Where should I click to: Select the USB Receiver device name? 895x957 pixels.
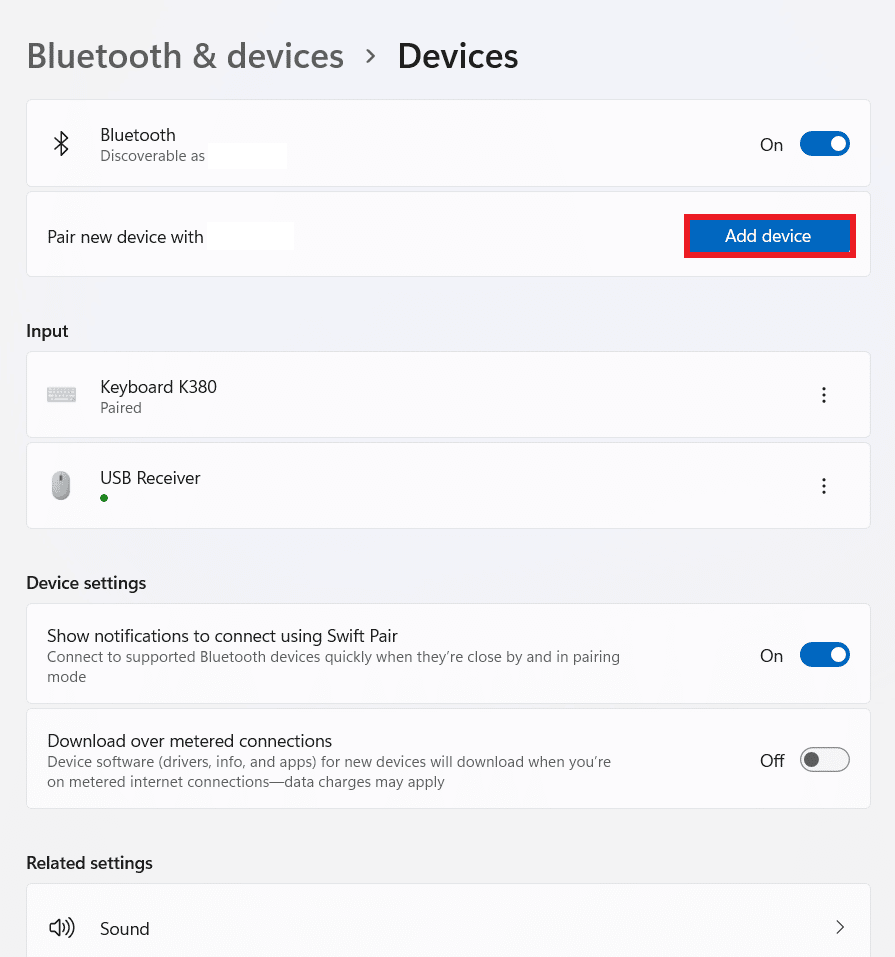(150, 478)
